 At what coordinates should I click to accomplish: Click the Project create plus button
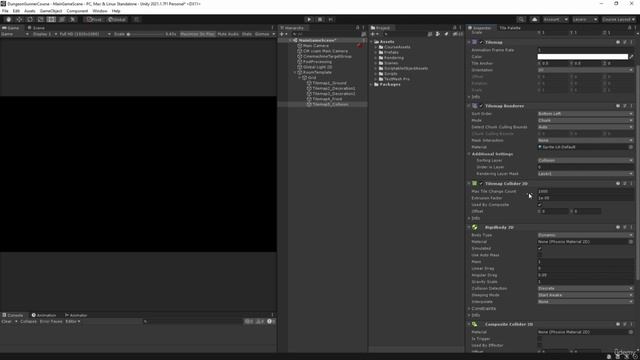(x=373, y=34)
